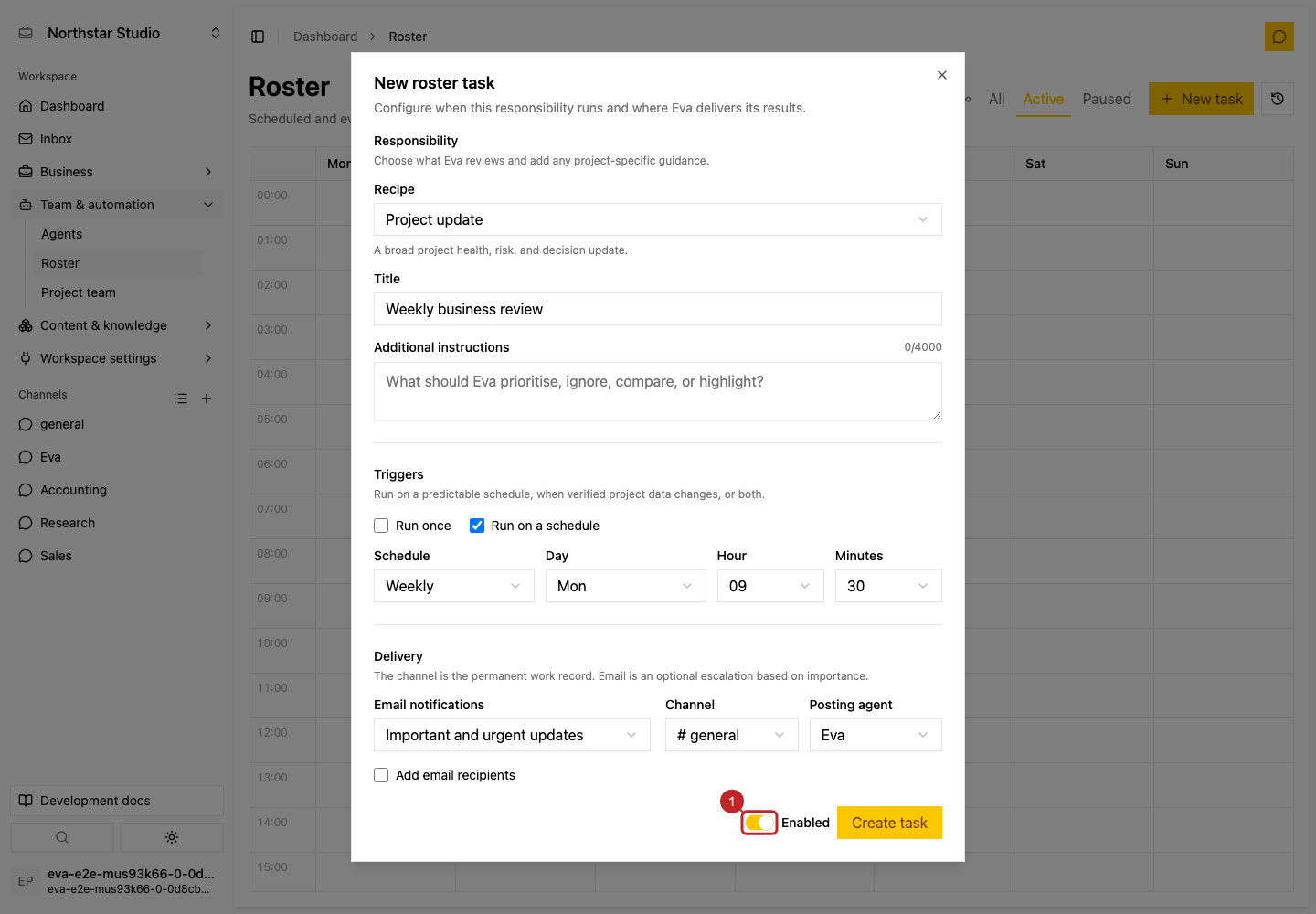Open the Schedule frequency dropdown
The image size is (1316, 914).
(x=454, y=586)
